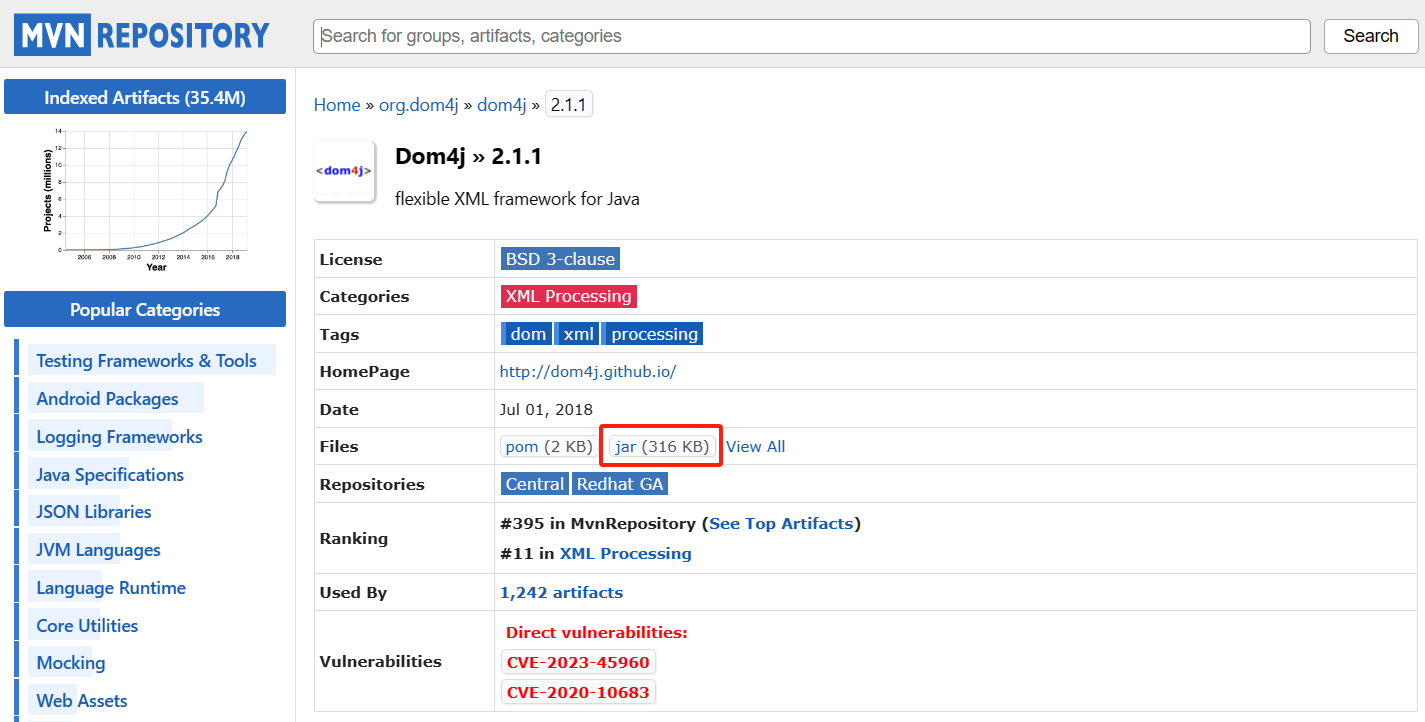Image resolution: width=1425 pixels, height=722 pixels.
Task: Click the dom4j artifact logo image
Action: [345, 171]
